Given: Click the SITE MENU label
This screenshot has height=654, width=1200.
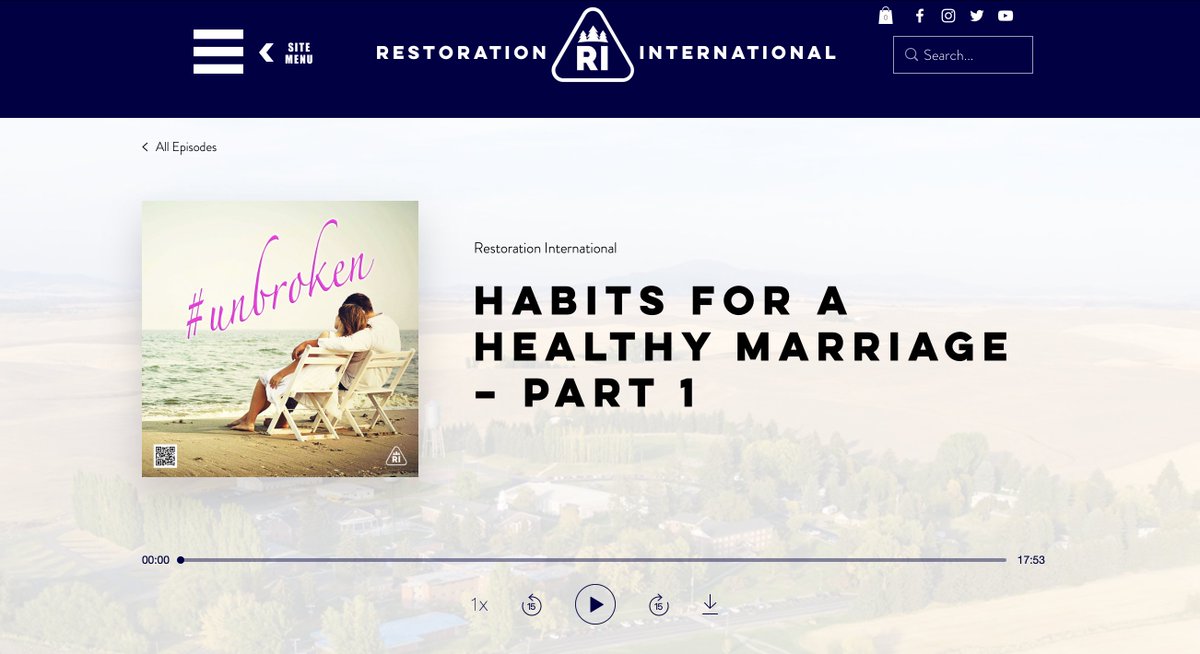Looking at the screenshot, I should pyautogui.click(x=298, y=53).
